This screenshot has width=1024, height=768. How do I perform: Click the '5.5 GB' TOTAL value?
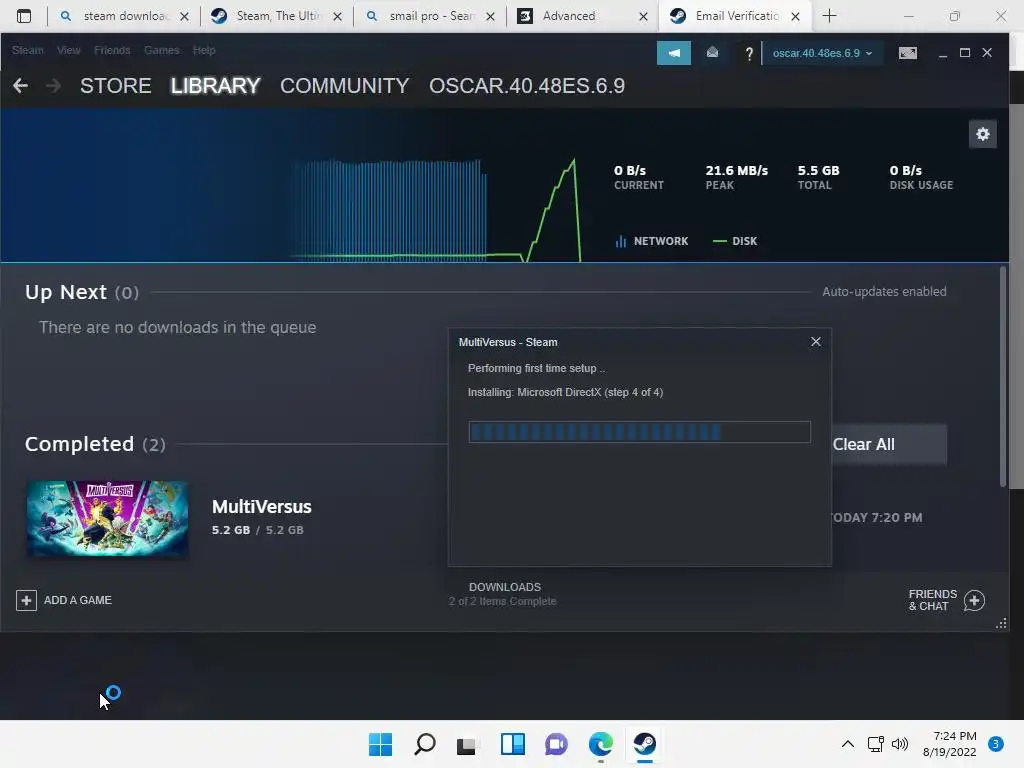point(818,170)
